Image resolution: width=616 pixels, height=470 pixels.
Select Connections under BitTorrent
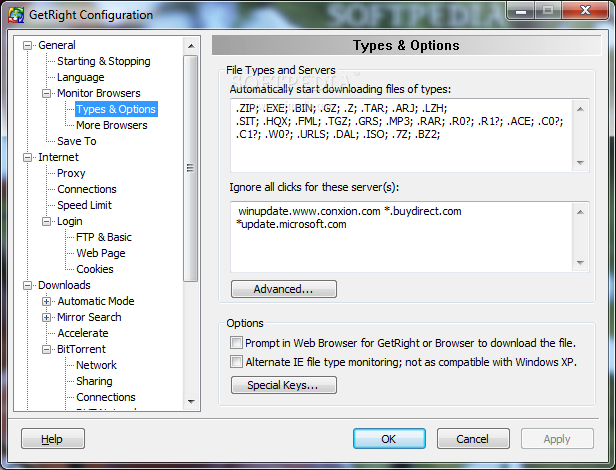(x=106, y=397)
